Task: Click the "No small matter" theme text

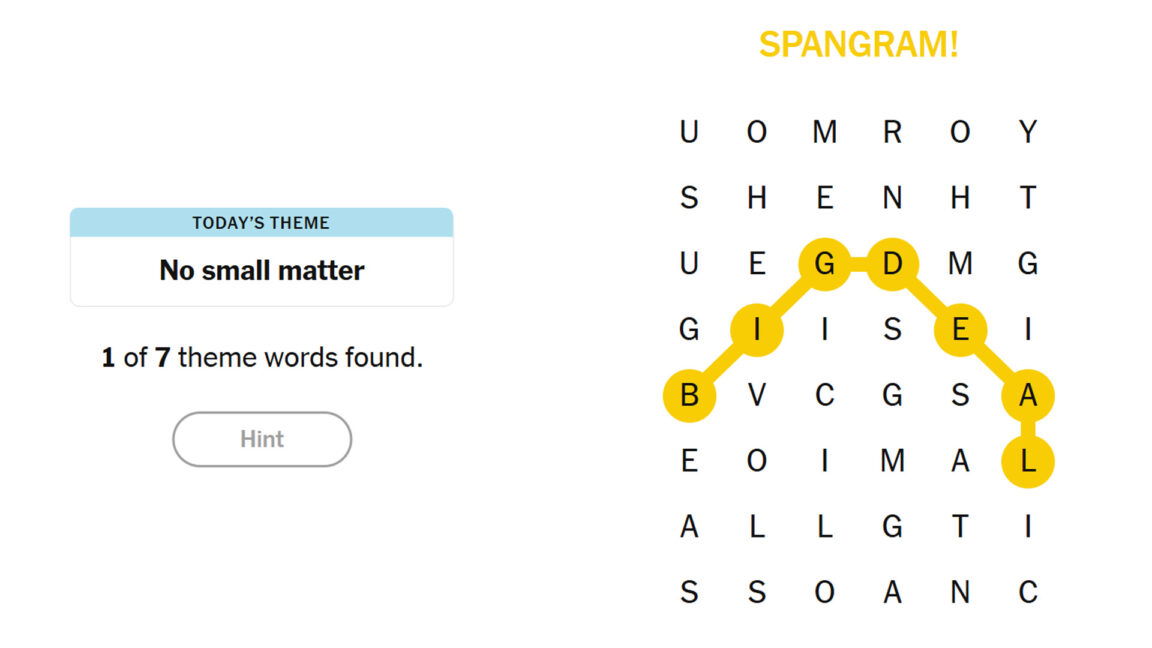Action: click(262, 270)
